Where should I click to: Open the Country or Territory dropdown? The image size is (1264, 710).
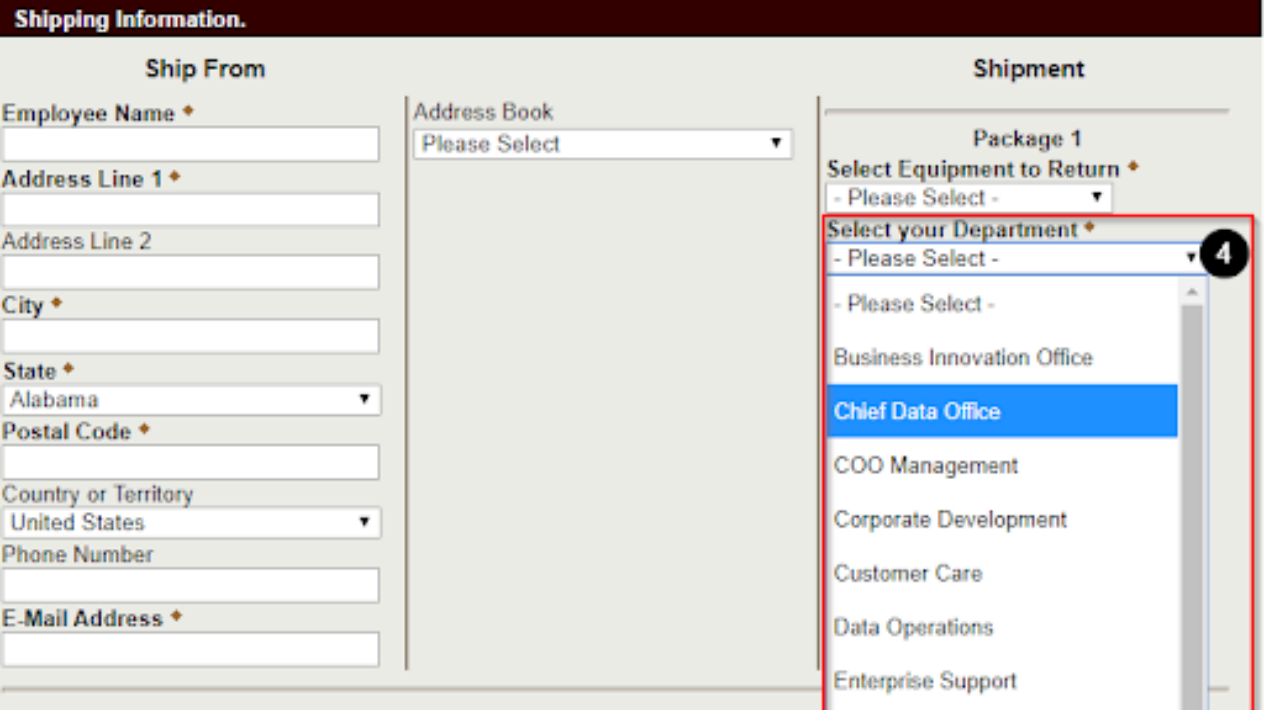pos(190,523)
